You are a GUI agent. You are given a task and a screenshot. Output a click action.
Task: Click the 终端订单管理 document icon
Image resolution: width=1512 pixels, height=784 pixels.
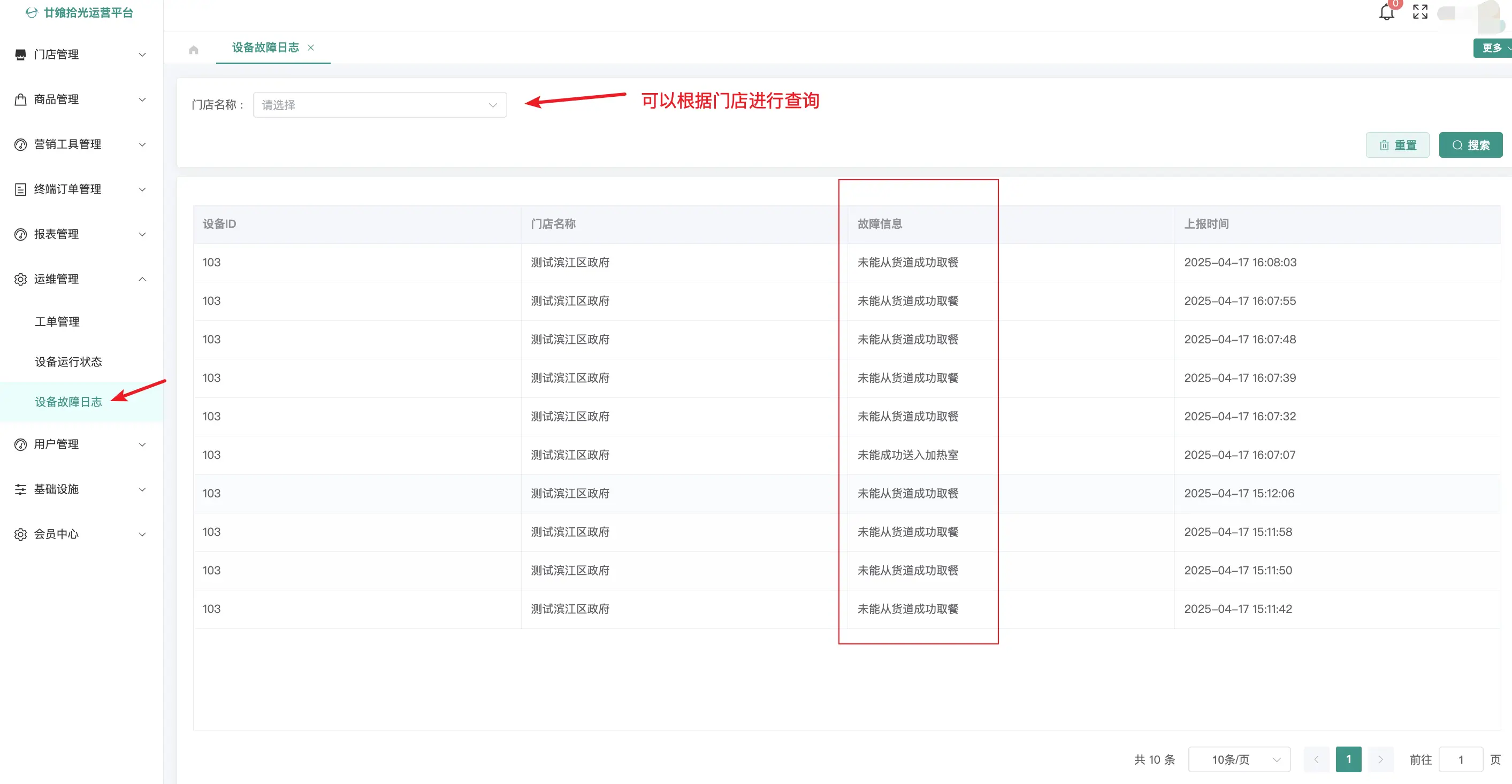coord(20,189)
